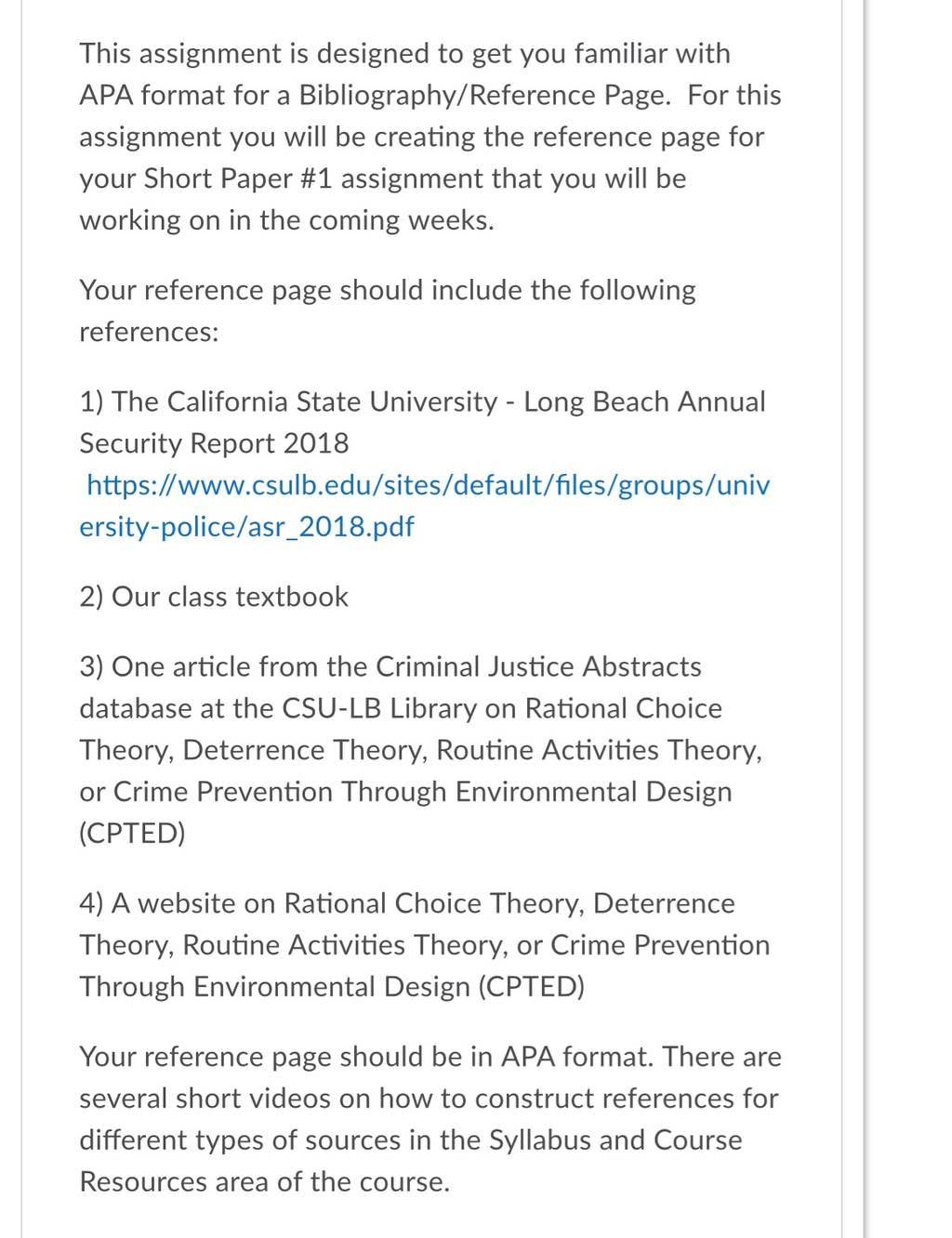Click the intro paragraph about APA format

point(430,137)
